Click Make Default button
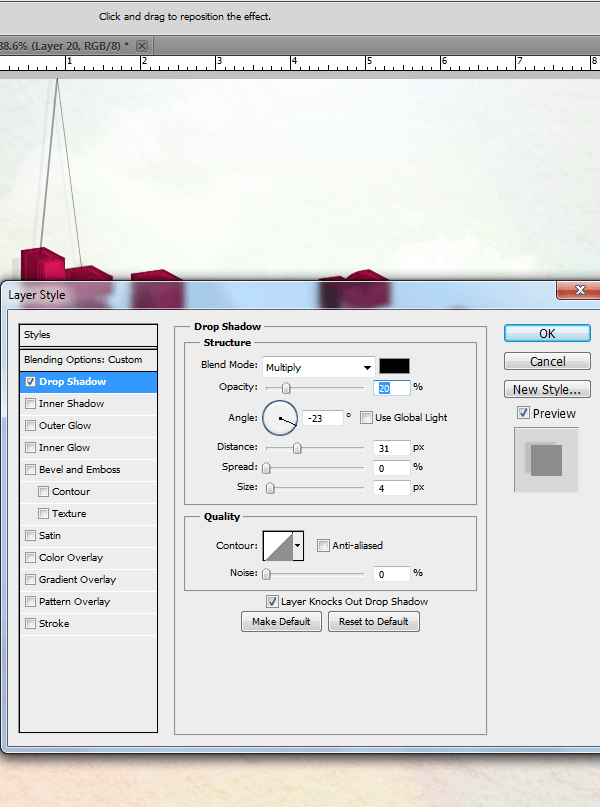Image resolution: width=600 pixels, height=807 pixels. coord(281,621)
